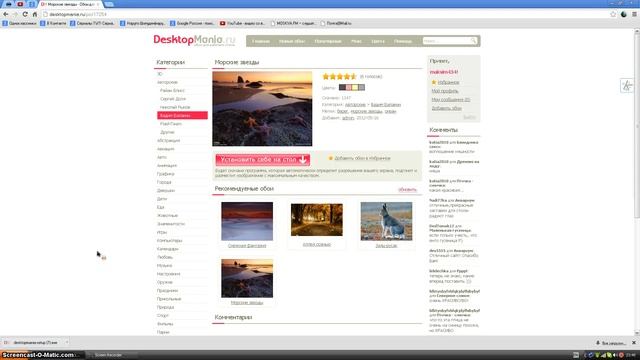Screen dimensions: 640x360
Task: Open the snowy landscape recommended thumbnail
Action: (247, 221)
